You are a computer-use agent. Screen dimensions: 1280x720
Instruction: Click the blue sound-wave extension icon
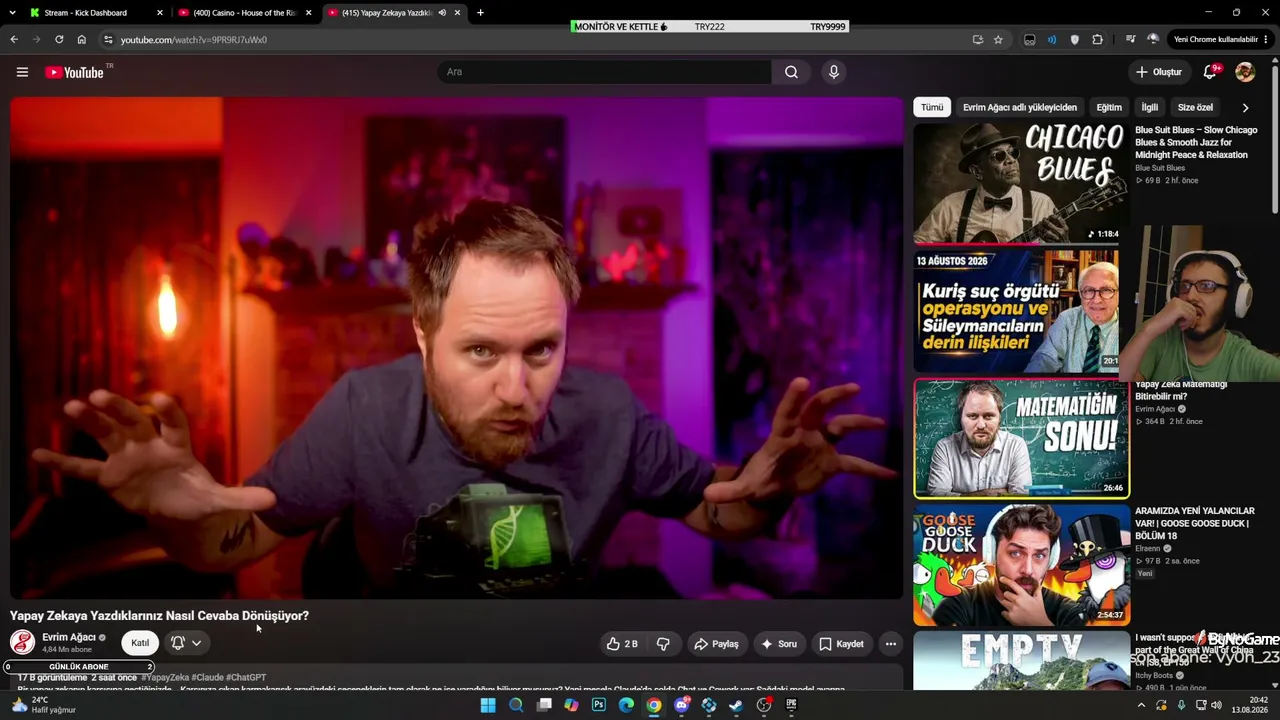(1052, 40)
